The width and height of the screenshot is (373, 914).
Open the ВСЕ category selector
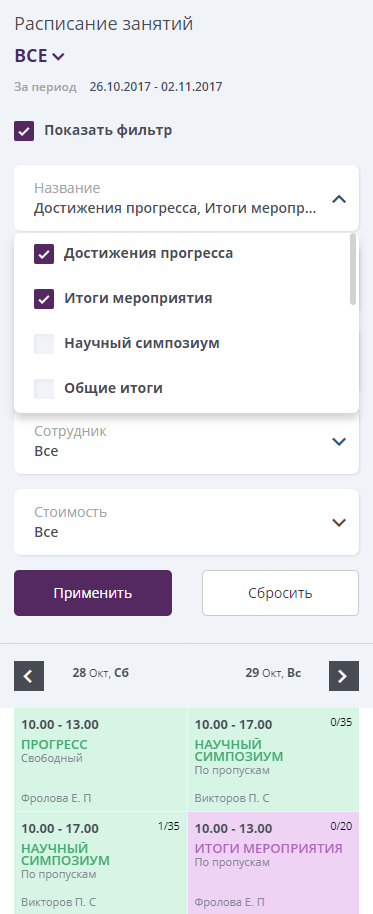(40, 56)
